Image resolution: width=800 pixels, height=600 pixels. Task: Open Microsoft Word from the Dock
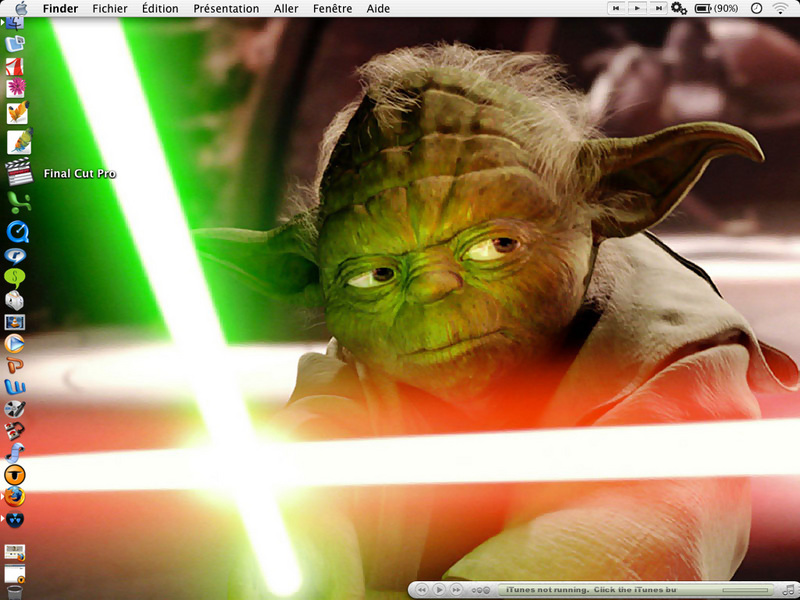[x=15, y=387]
